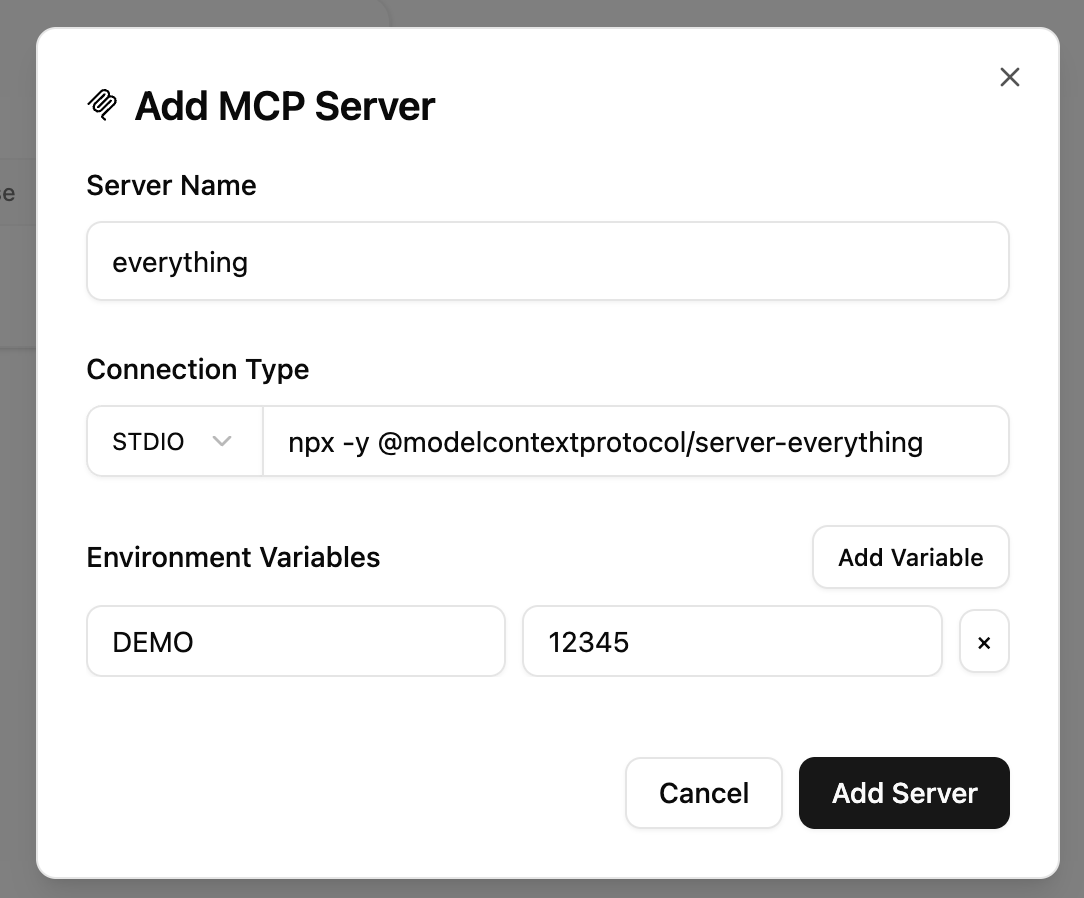The image size is (1084, 898).
Task: Confirm with the Add Server button
Action: [x=904, y=793]
